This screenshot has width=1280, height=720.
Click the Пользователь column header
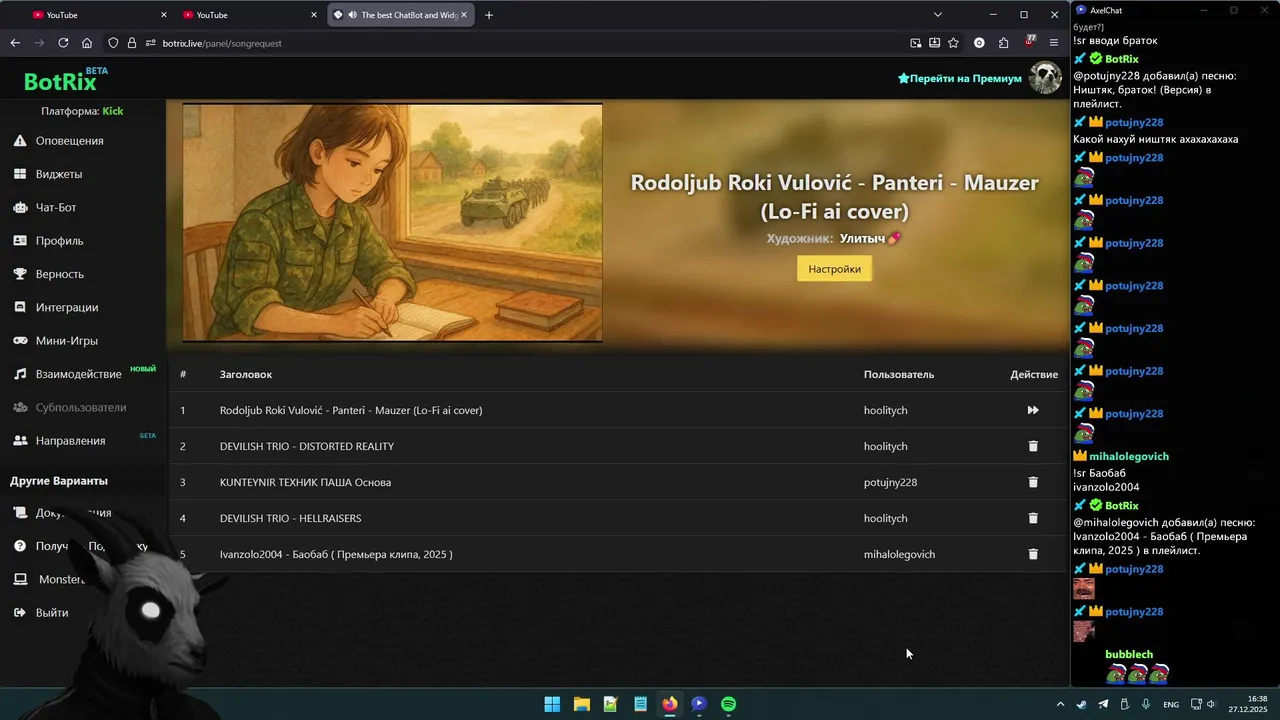tap(899, 374)
